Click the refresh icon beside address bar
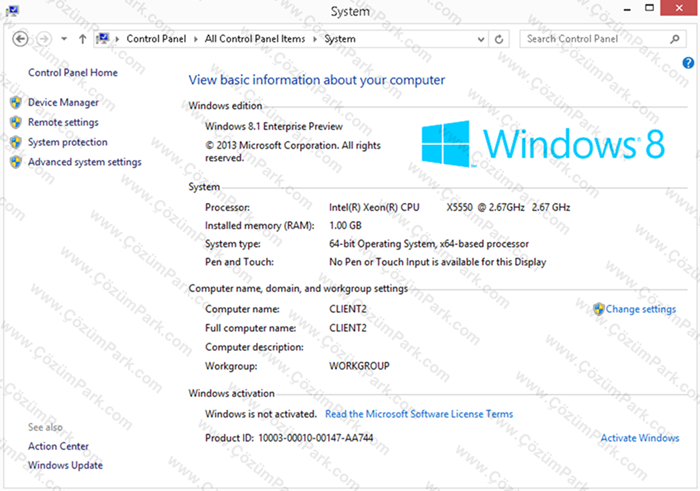Viewport: 700px width, 491px height. pyautogui.click(x=499, y=39)
